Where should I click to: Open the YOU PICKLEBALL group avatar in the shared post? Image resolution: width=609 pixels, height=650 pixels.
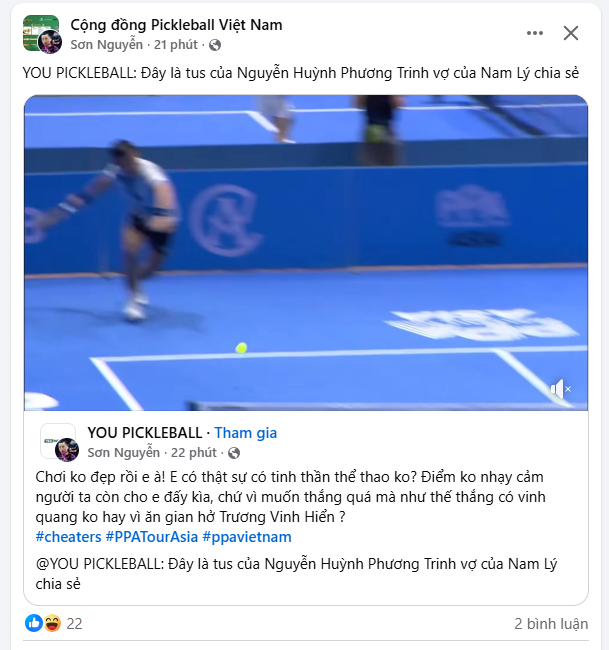(x=56, y=439)
